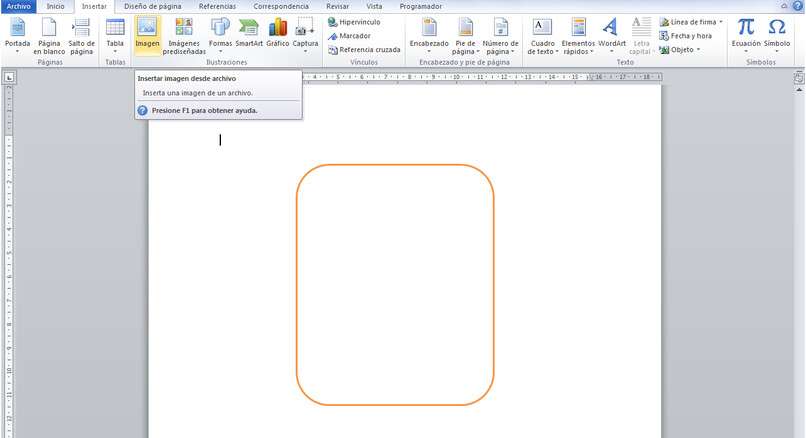
Task: Switch to the Referencias tab
Action: (x=217, y=7)
